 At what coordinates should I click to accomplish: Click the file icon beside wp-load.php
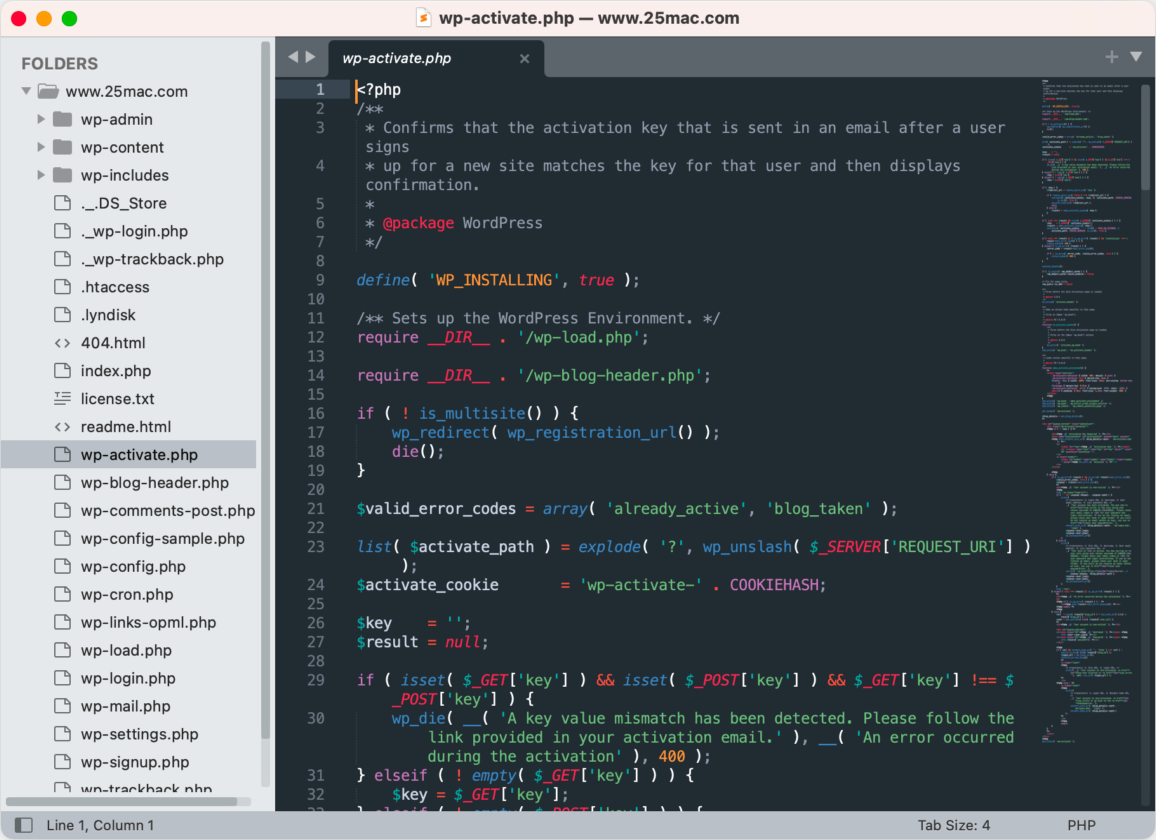pyautogui.click(x=63, y=650)
